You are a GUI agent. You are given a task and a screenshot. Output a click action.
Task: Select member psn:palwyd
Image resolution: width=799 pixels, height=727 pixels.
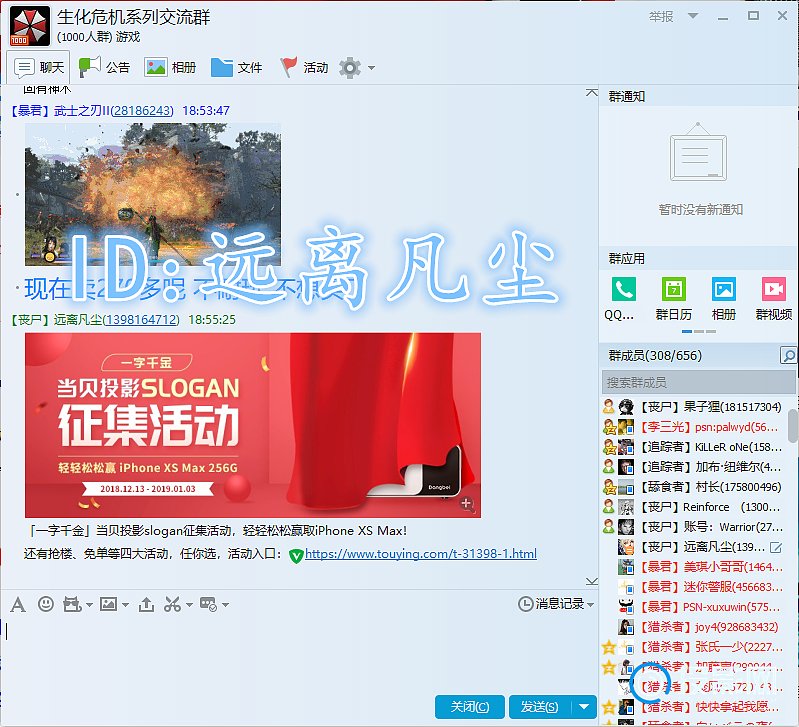pos(693,427)
